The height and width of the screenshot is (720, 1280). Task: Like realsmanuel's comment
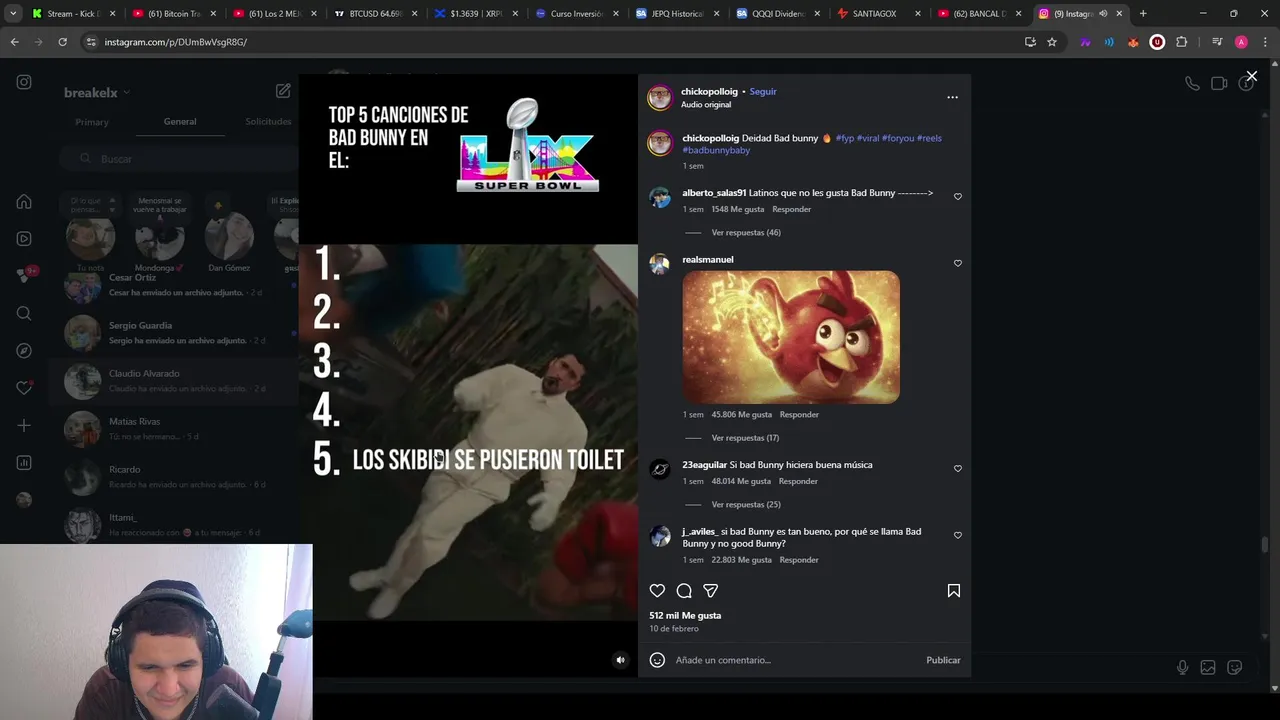click(958, 263)
